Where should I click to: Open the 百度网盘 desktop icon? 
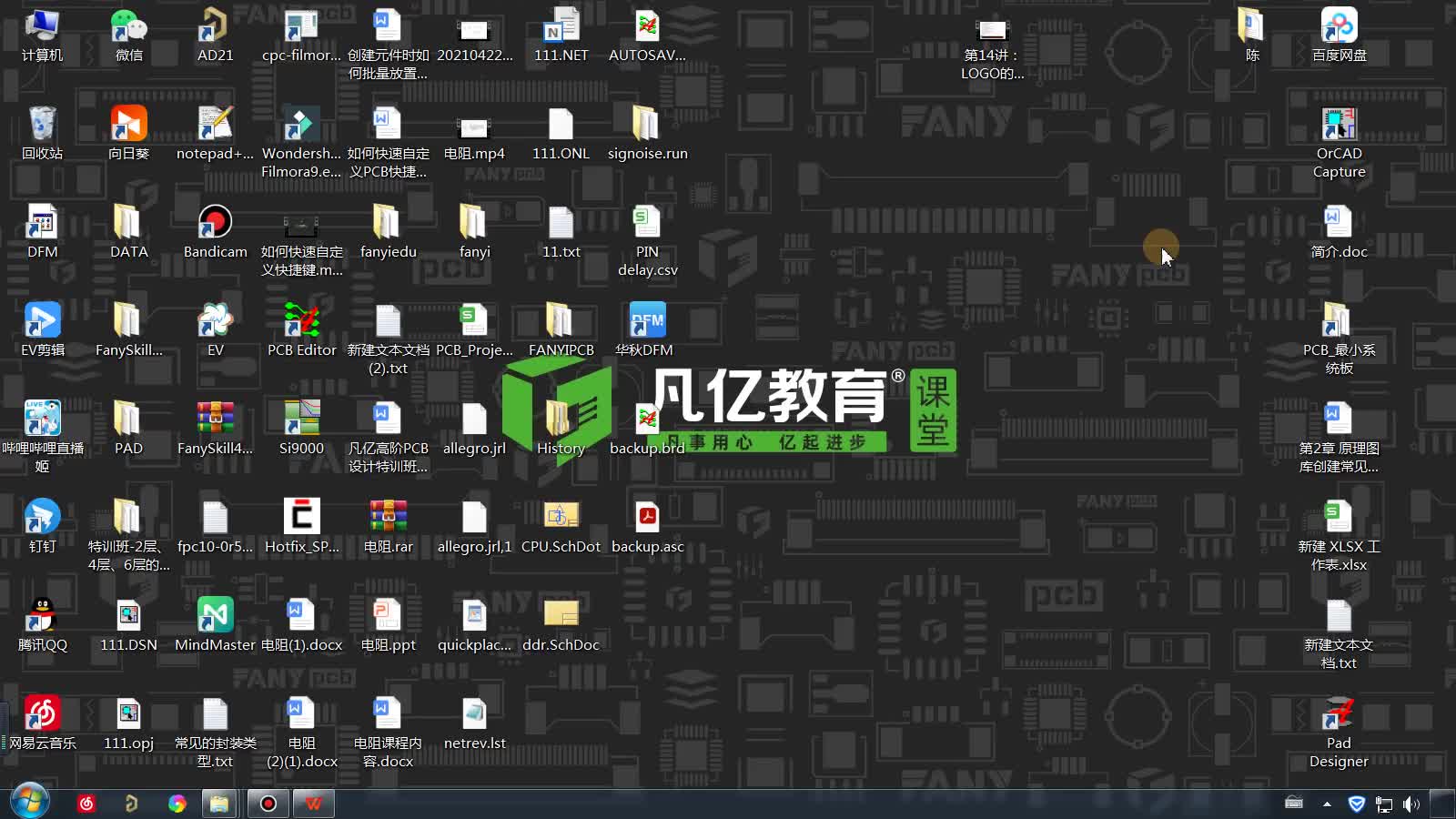(1339, 27)
